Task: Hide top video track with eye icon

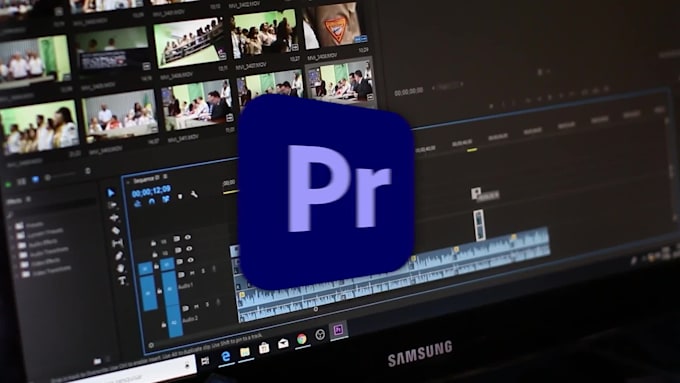Action: [x=187, y=237]
